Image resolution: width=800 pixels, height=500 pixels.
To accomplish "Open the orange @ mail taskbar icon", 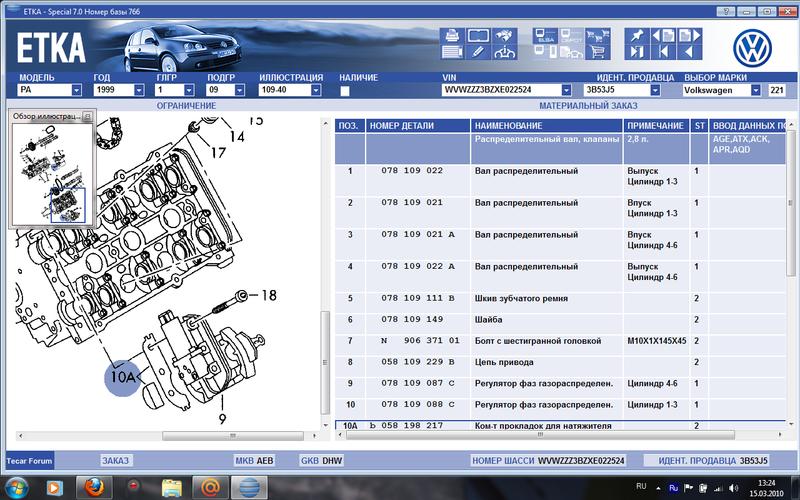I will coord(210,487).
